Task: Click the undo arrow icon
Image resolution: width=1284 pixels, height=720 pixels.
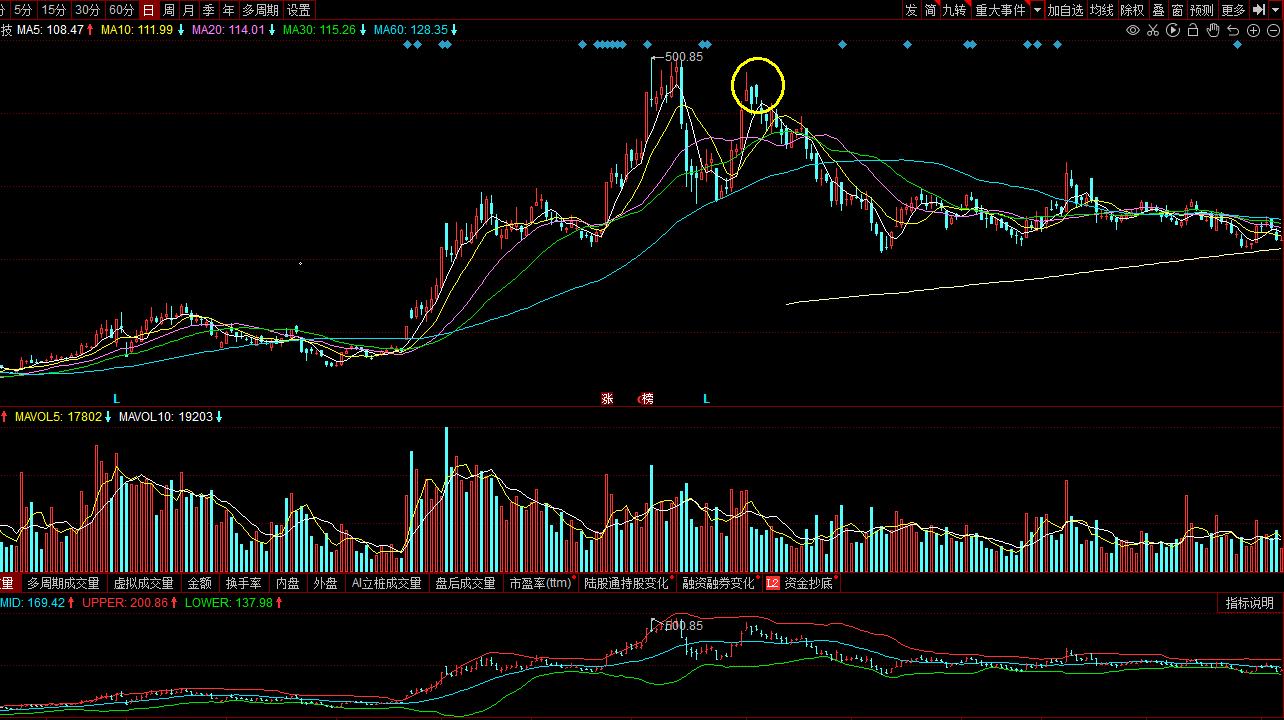Action: coord(1233,30)
